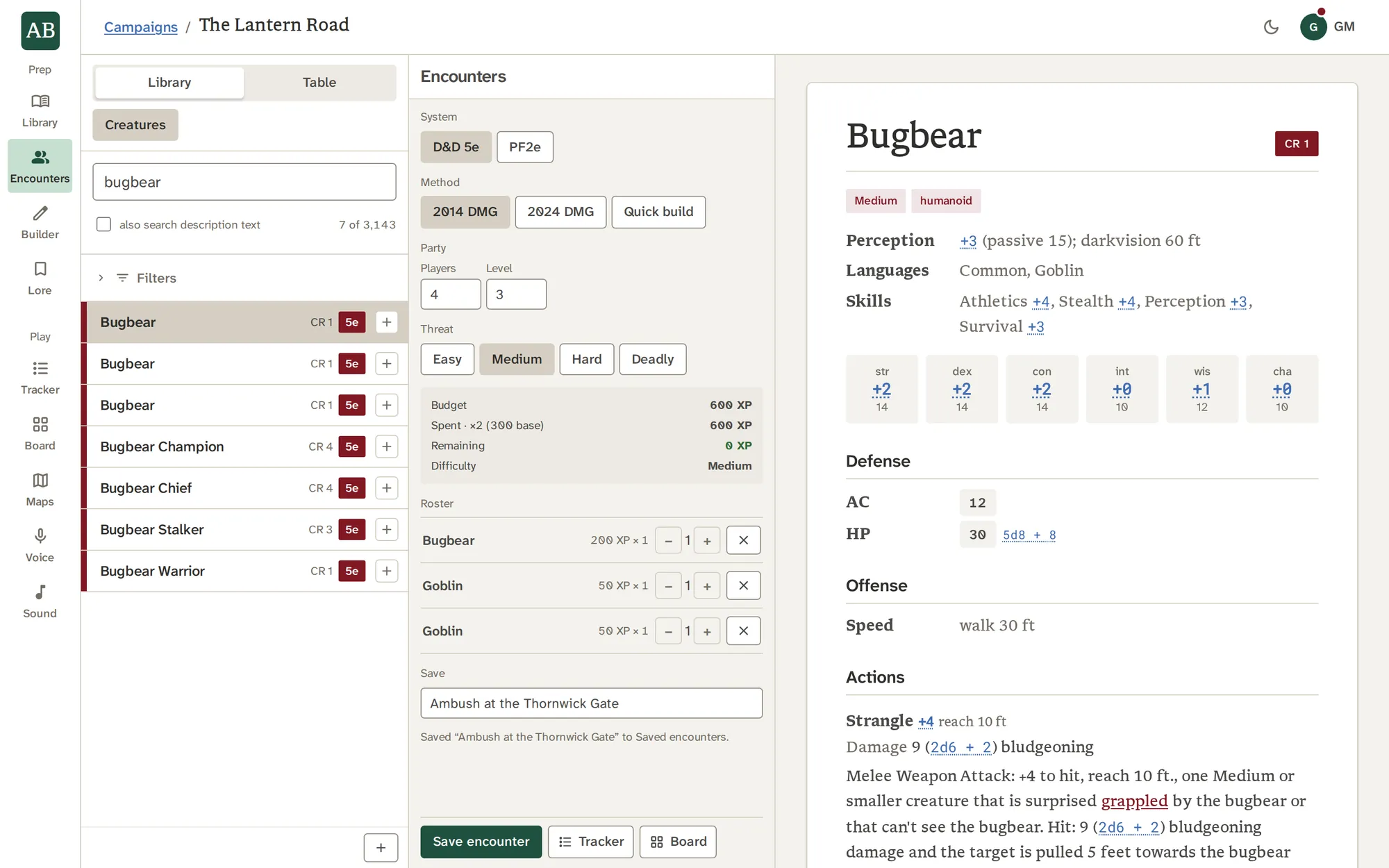Select the Creatures category tab
The width and height of the screenshot is (1389, 868).
[x=135, y=125]
